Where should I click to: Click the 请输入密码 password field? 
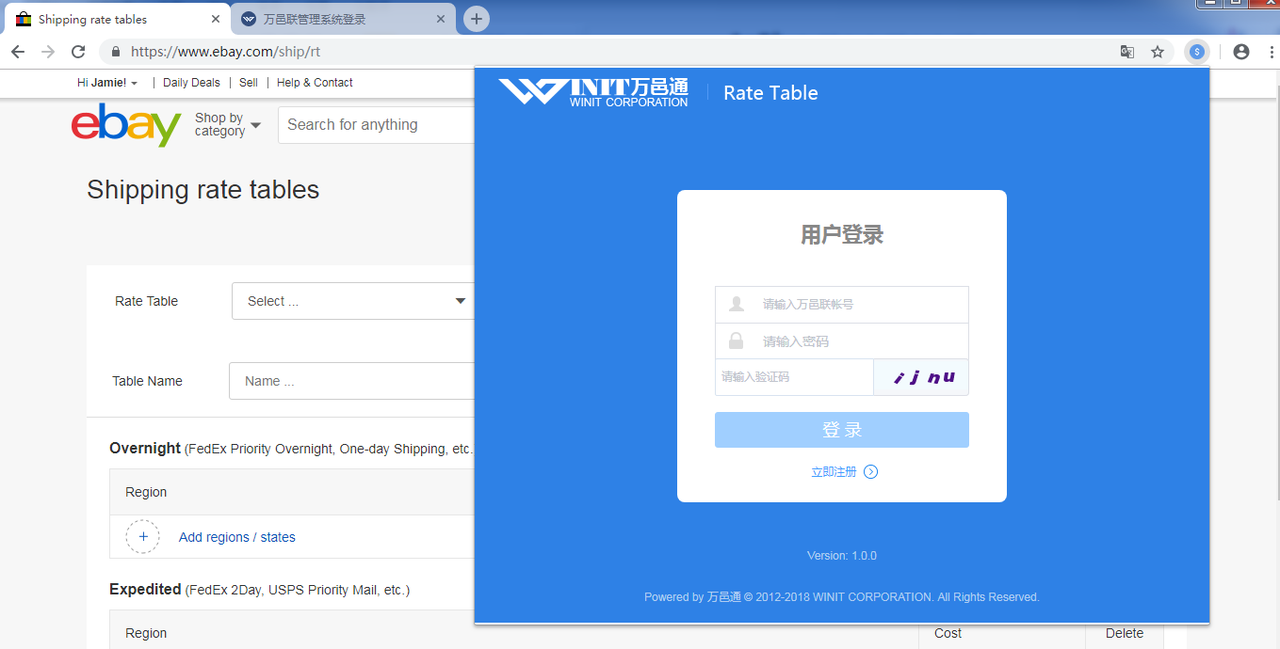(x=842, y=341)
